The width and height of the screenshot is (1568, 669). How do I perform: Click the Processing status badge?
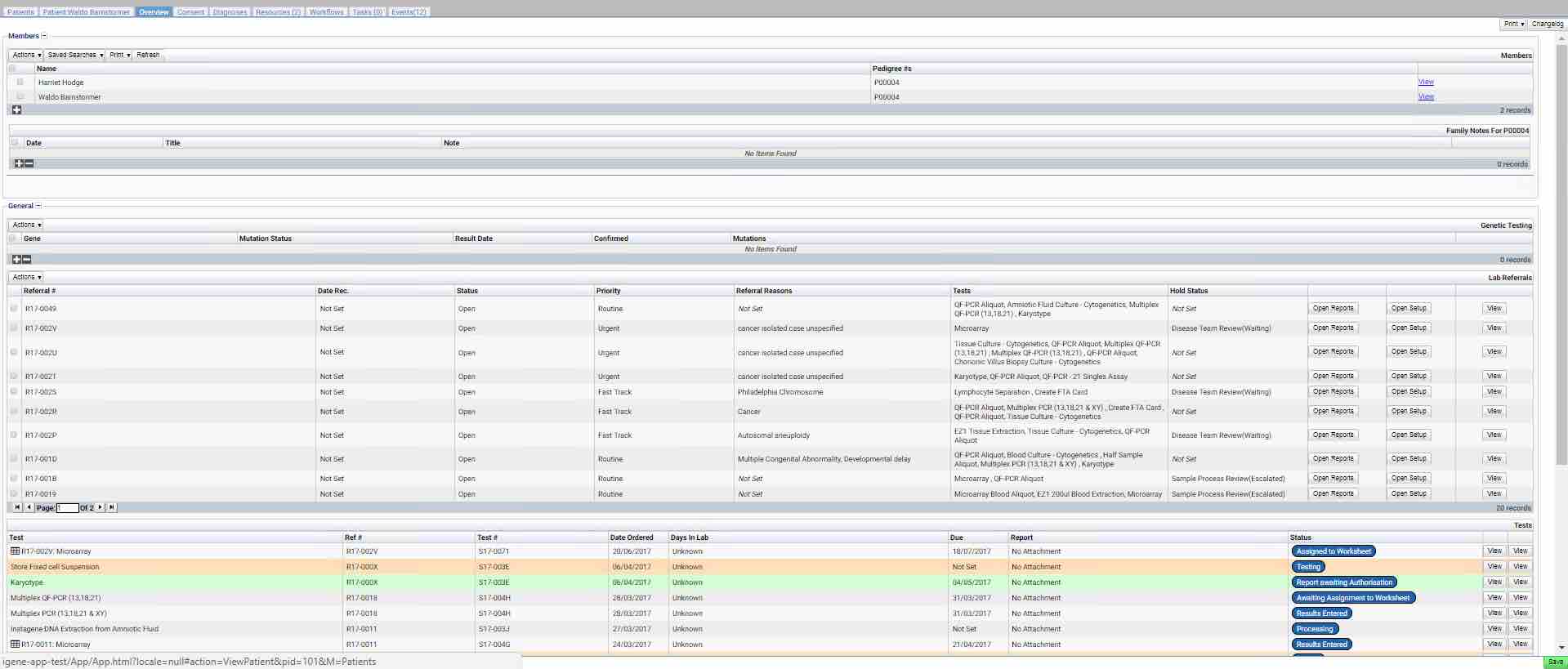[x=1315, y=629]
